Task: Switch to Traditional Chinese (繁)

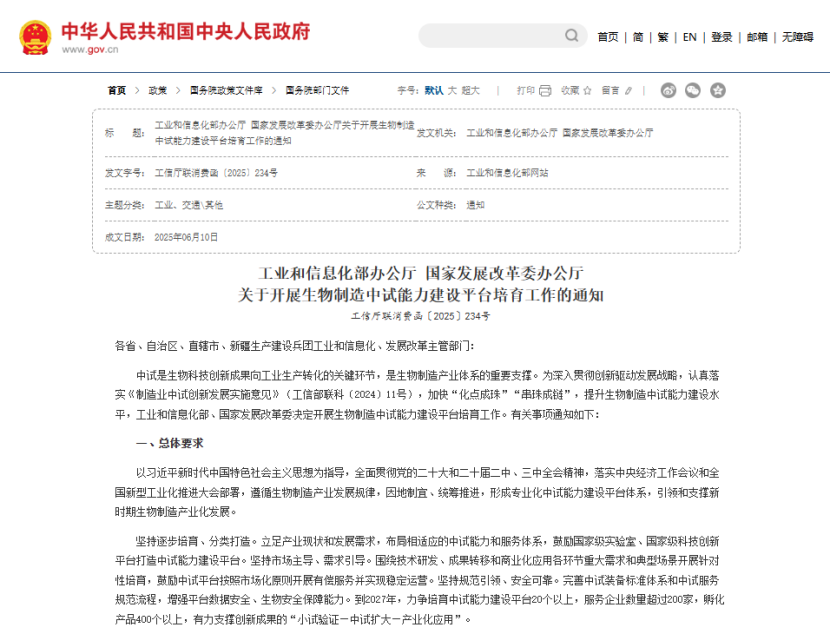Action: click(x=663, y=37)
